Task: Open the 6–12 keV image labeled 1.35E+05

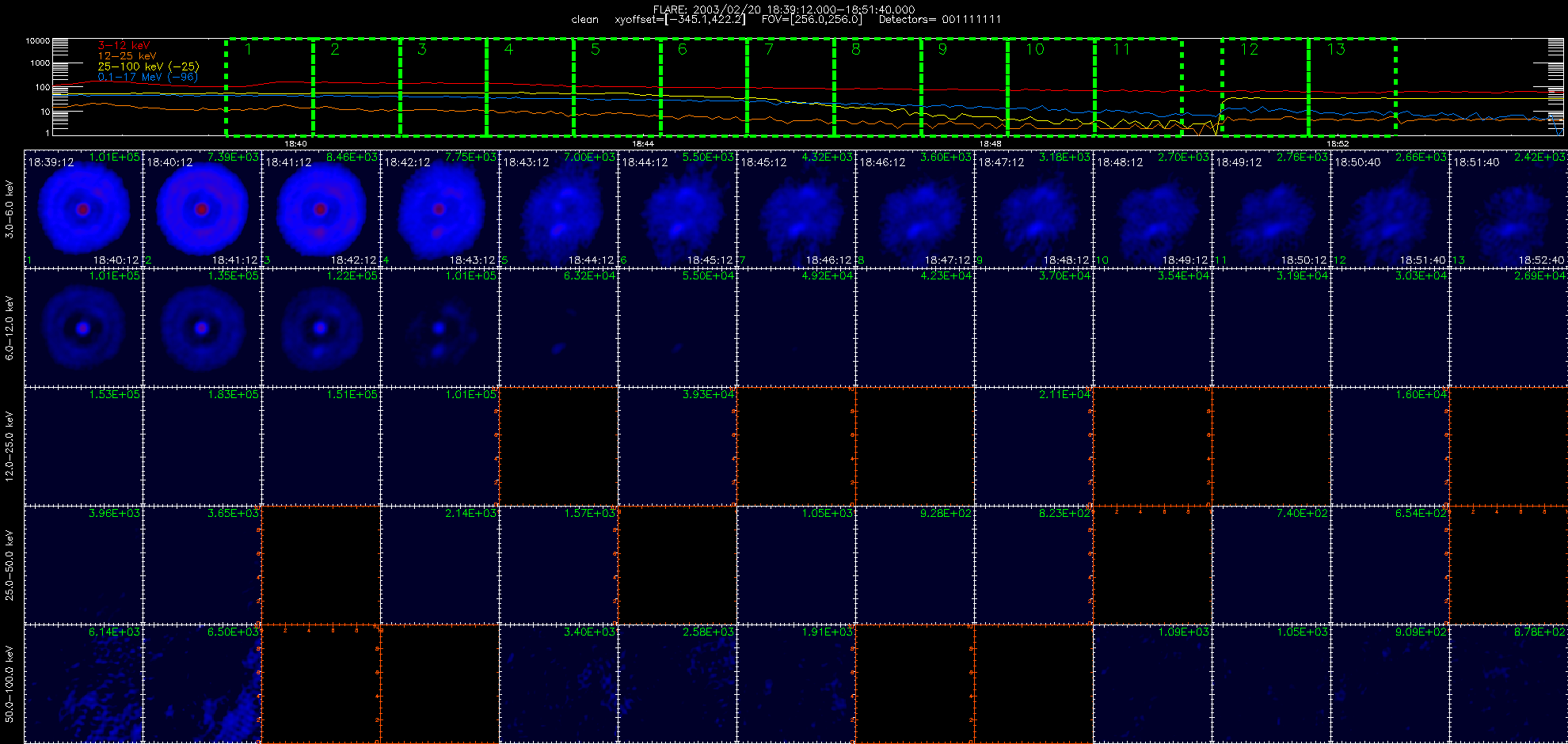Action: coord(202,328)
